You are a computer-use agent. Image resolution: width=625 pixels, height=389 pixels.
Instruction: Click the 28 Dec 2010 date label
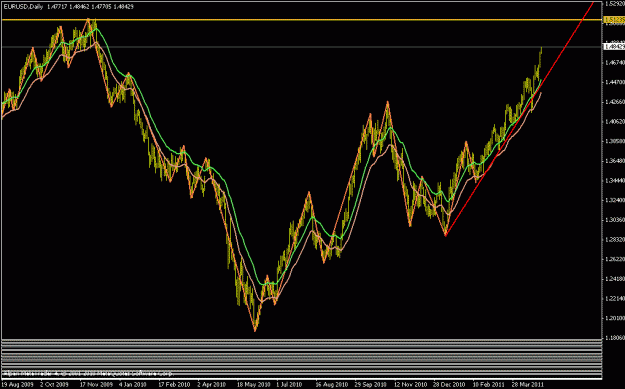click(x=449, y=385)
